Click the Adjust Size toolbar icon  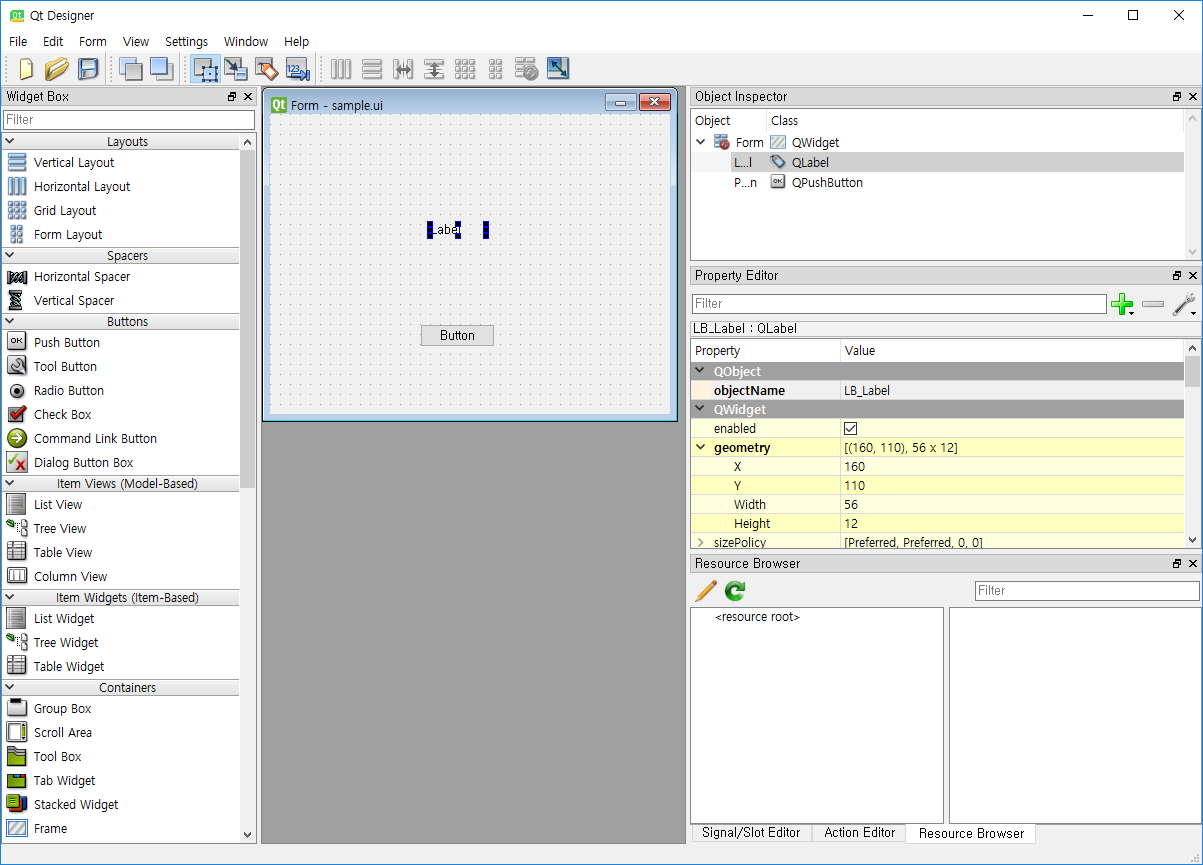point(558,68)
